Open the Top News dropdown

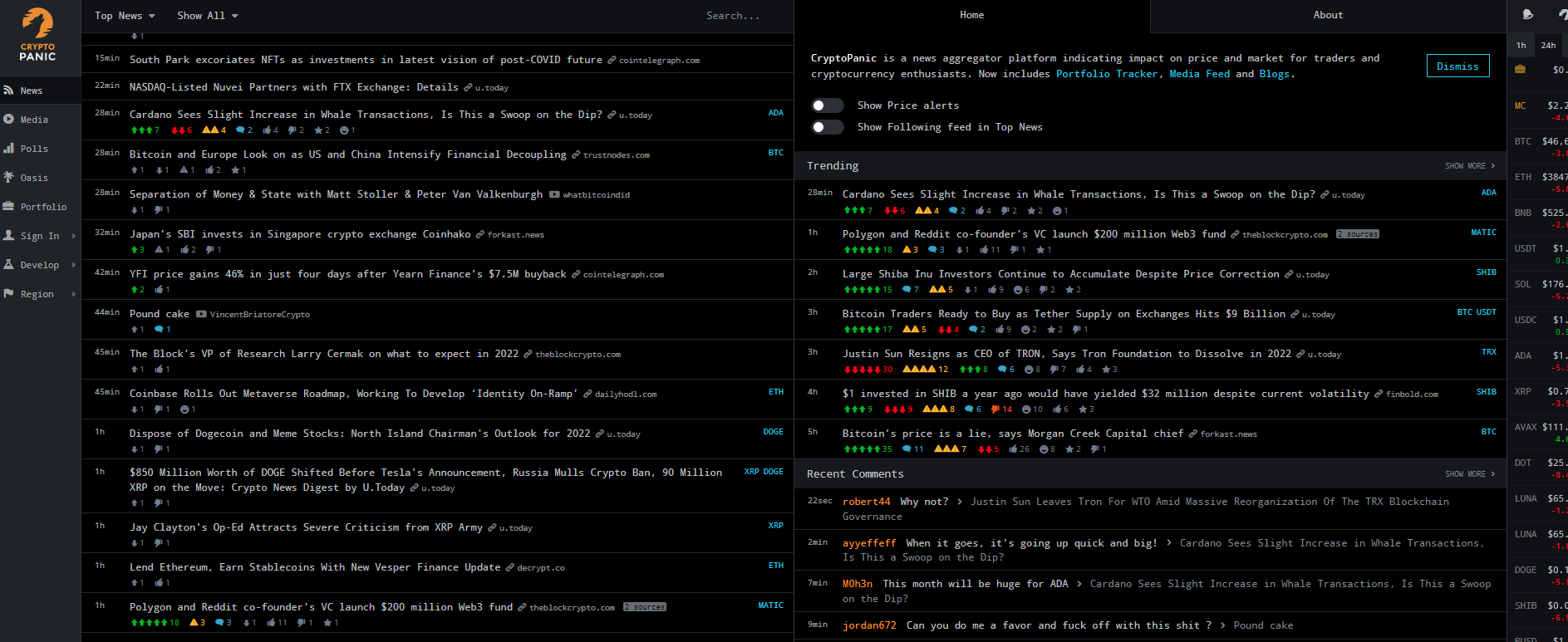(125, 16)
